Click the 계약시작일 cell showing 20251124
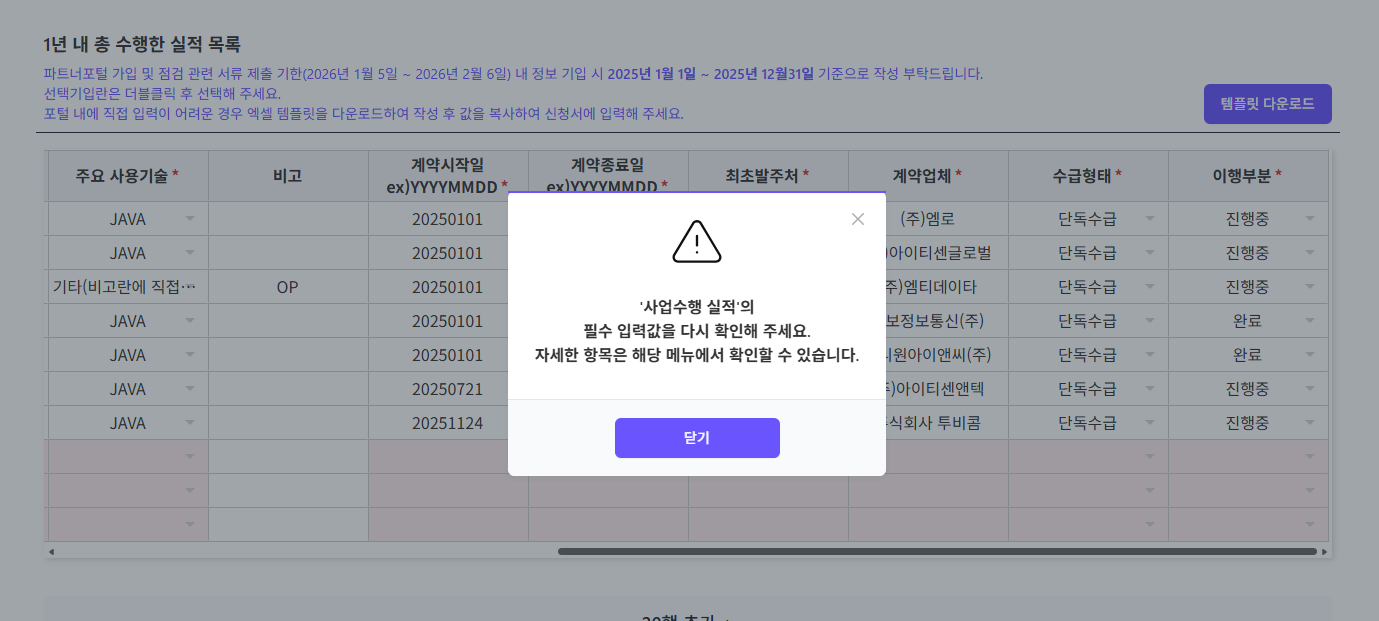 (x=447, y=423)
